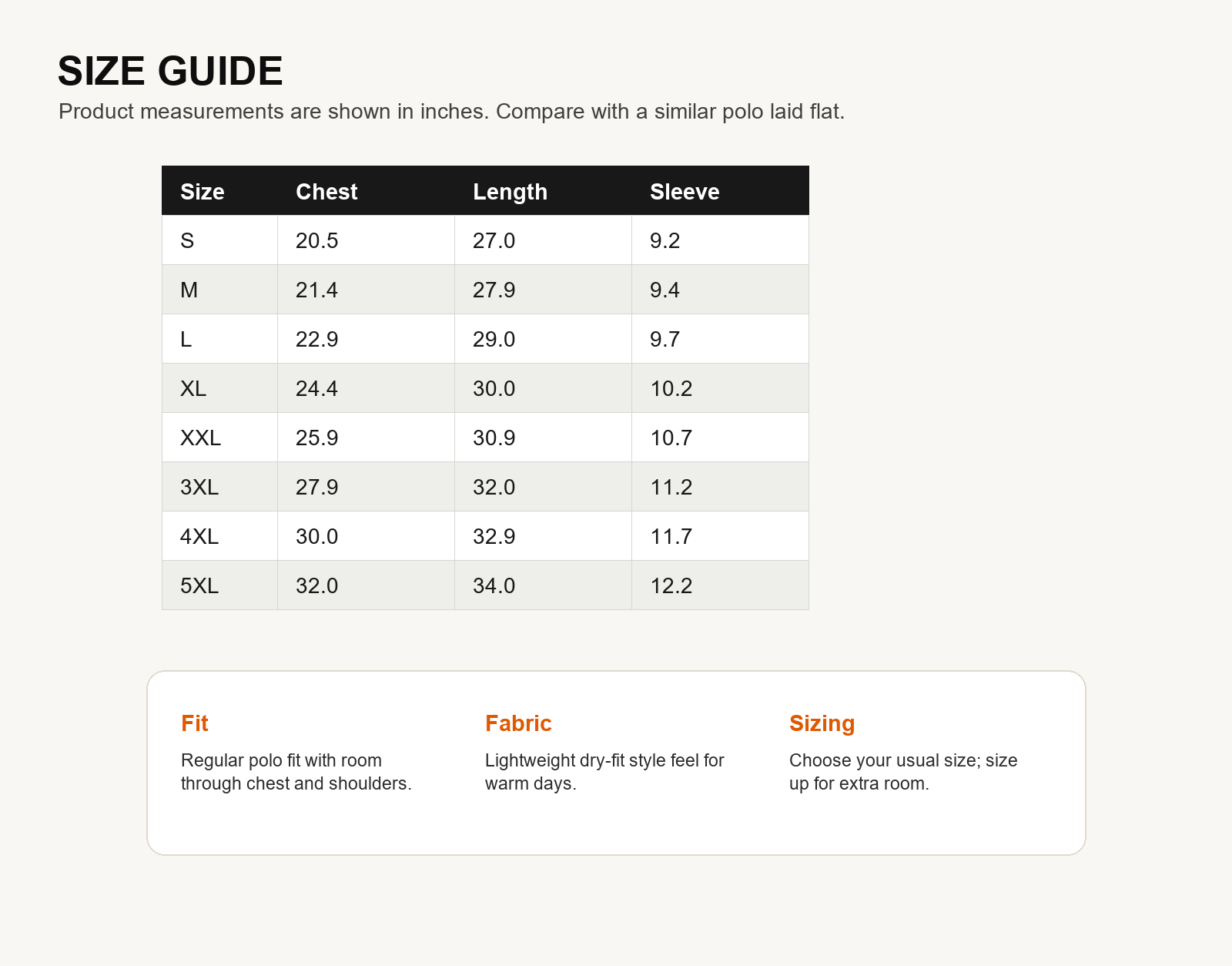Click the SIZE GUIDE heading
Viewport: 1232px width, 966px height.
click(170, 71)
